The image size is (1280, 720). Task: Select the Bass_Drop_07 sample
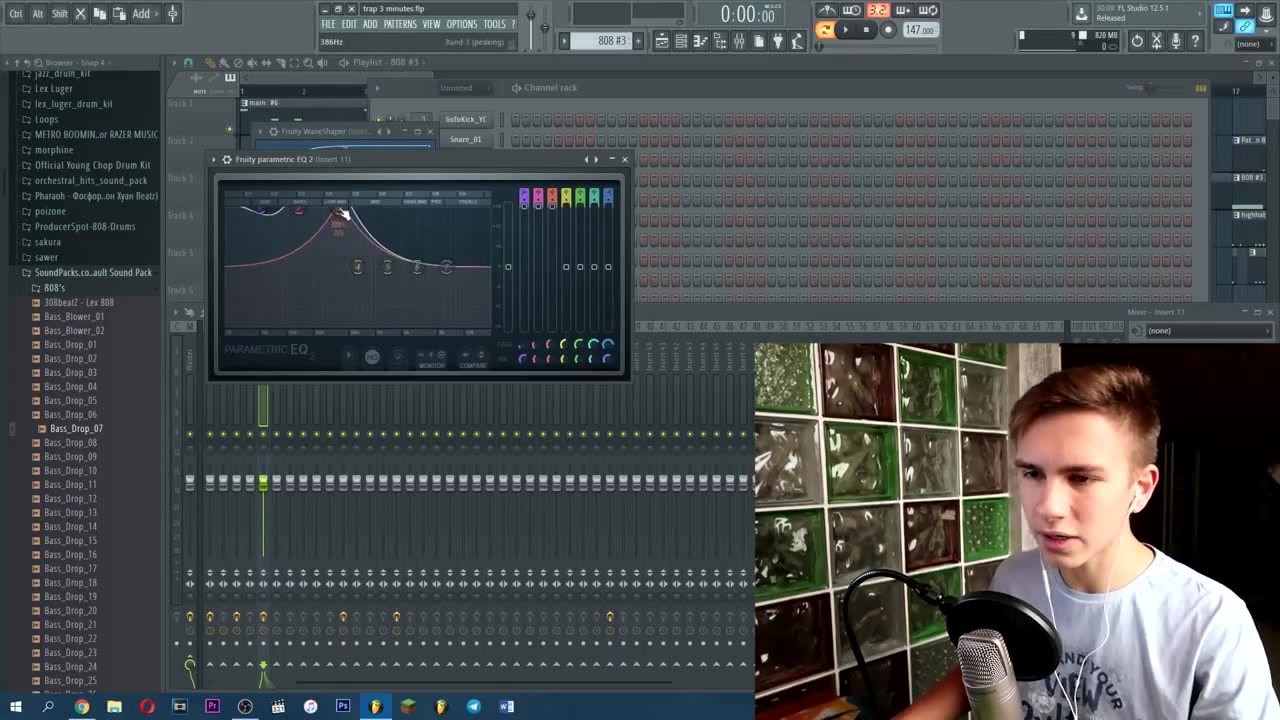pos(76,429)
